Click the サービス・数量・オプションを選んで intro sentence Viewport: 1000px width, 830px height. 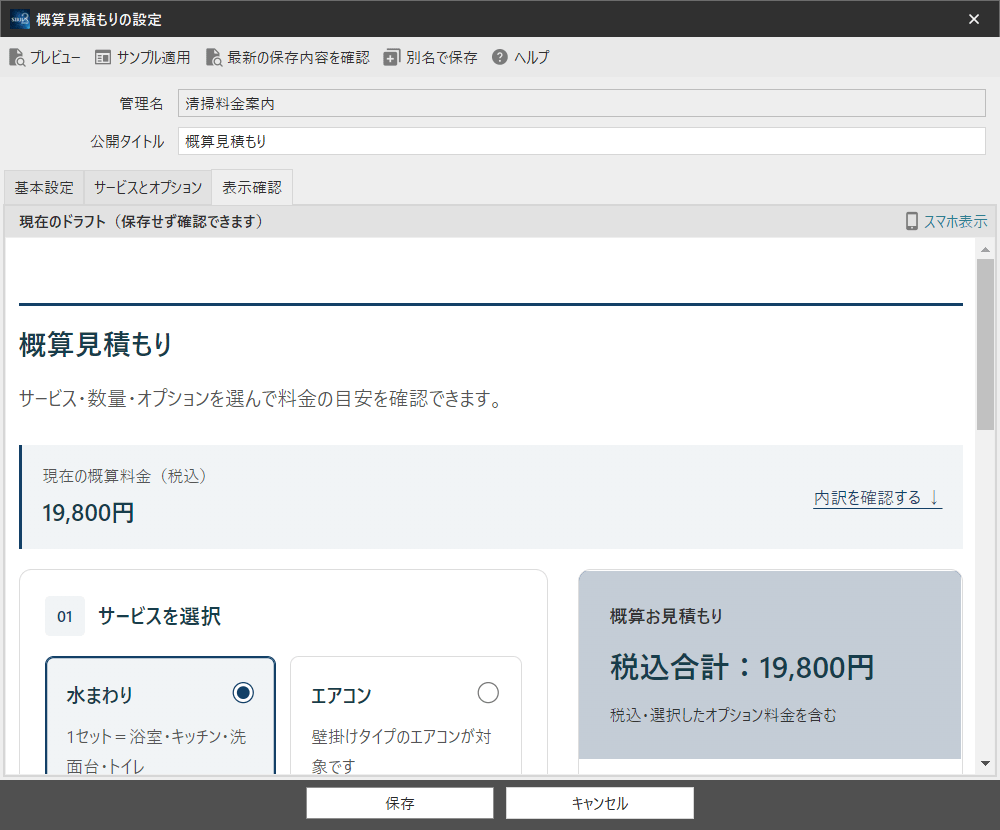coord(261,399)
